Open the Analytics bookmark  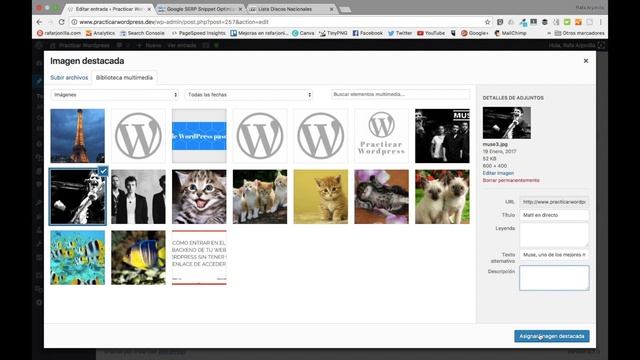100,33
